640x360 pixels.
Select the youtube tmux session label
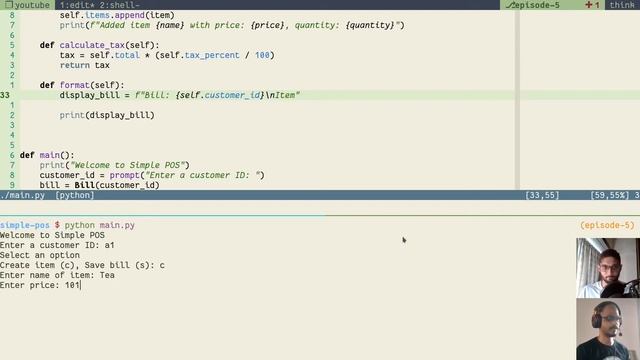pos(27,5)
